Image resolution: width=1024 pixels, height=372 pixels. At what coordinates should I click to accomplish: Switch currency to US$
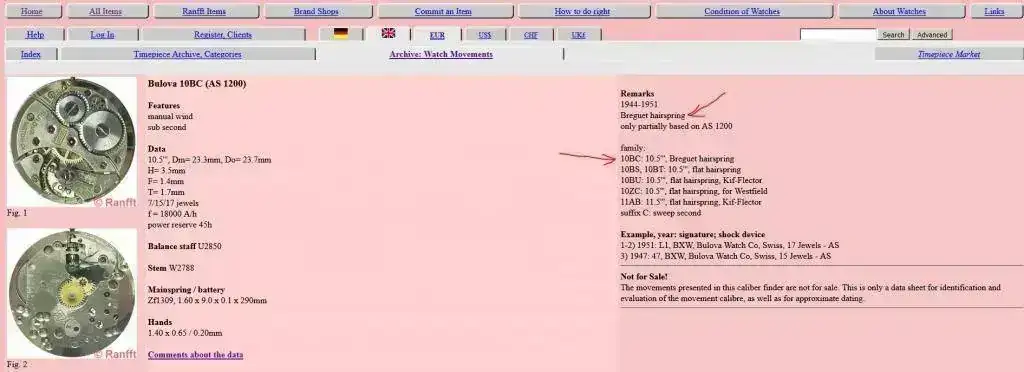click(x=485, y=35)
